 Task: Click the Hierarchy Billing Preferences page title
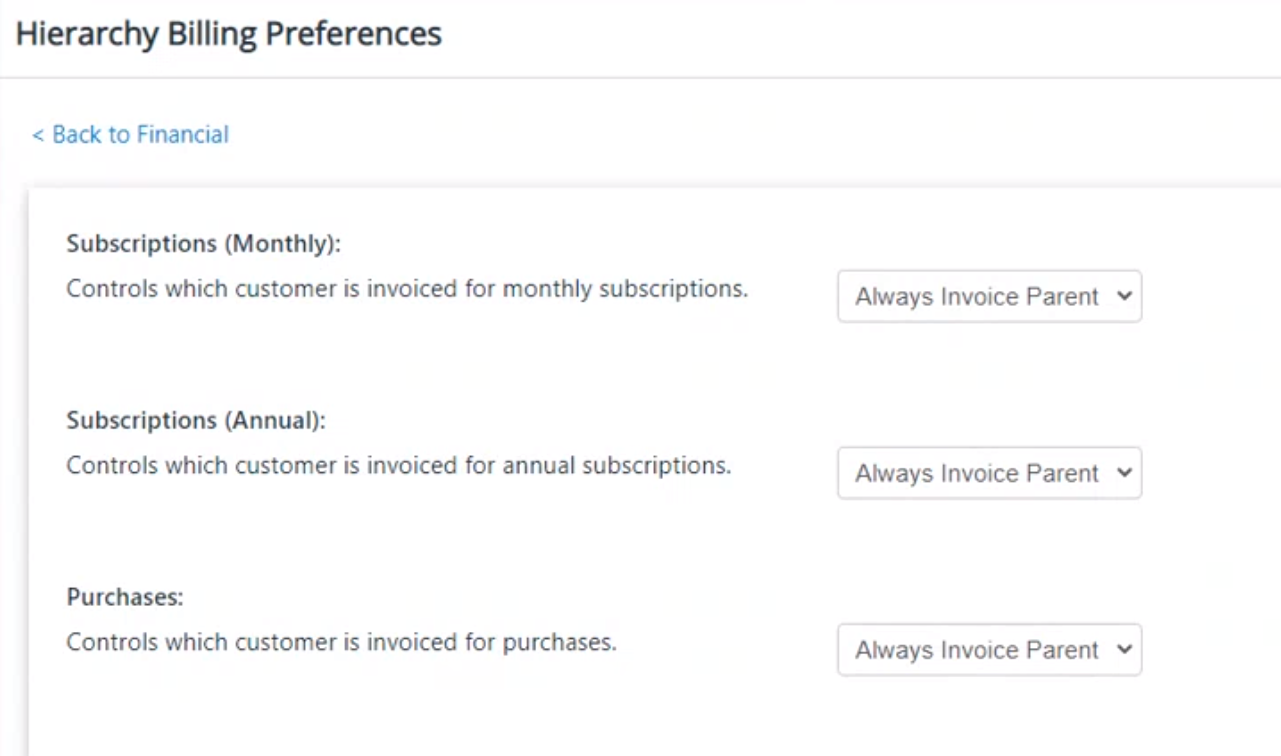[x=229, y=33]
